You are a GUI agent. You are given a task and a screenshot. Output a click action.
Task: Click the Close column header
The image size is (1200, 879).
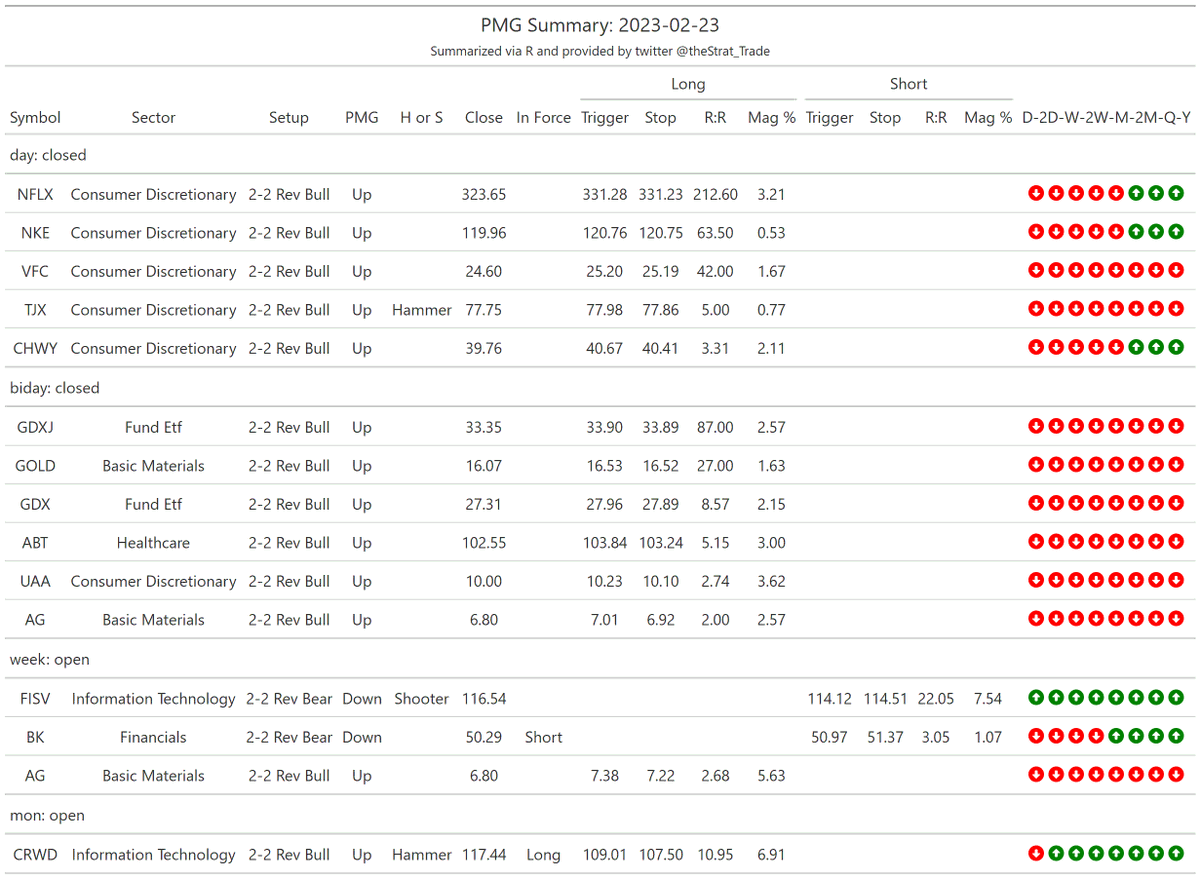pyautogui.click(x=484, y=118)
